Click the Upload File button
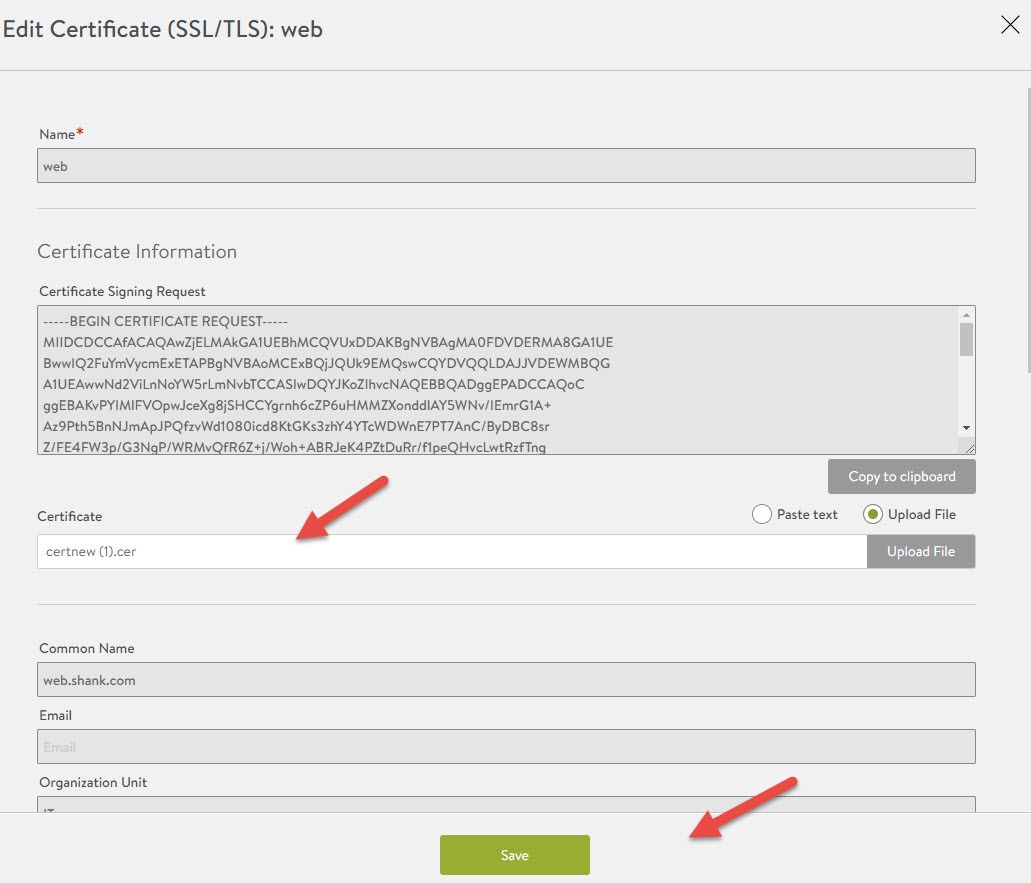The width and height of the screenshot is (1031, 883). tap(920, 551)
